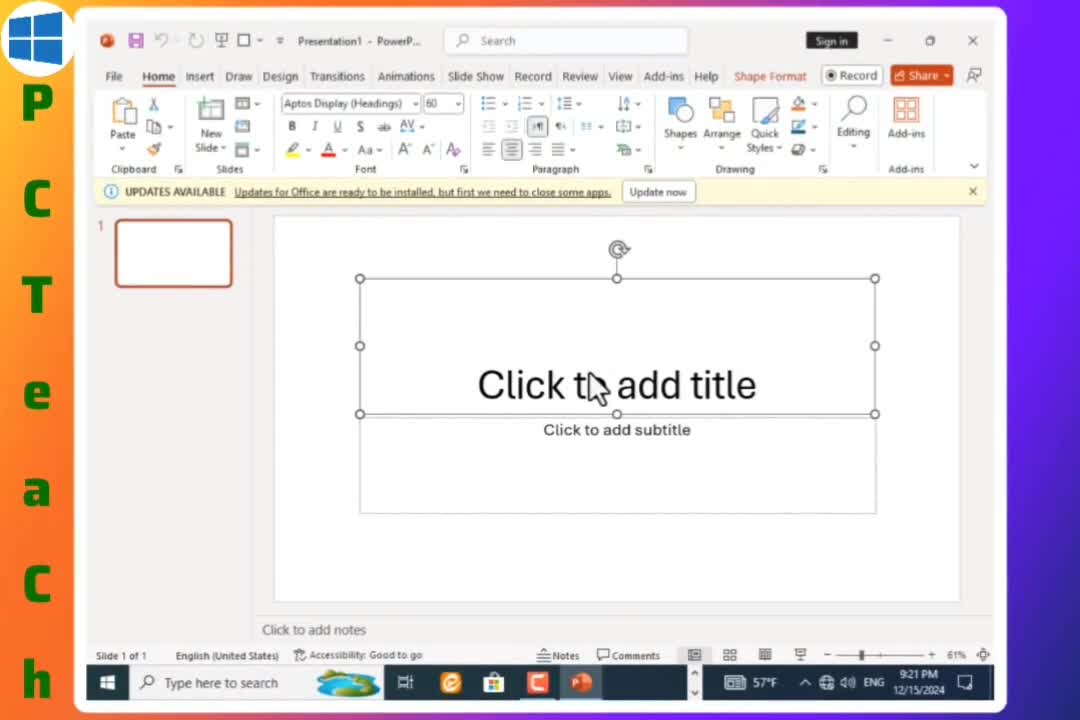Open Task View on the taskbar
Screen dimensions: 1080x720
tap(406, 683)
